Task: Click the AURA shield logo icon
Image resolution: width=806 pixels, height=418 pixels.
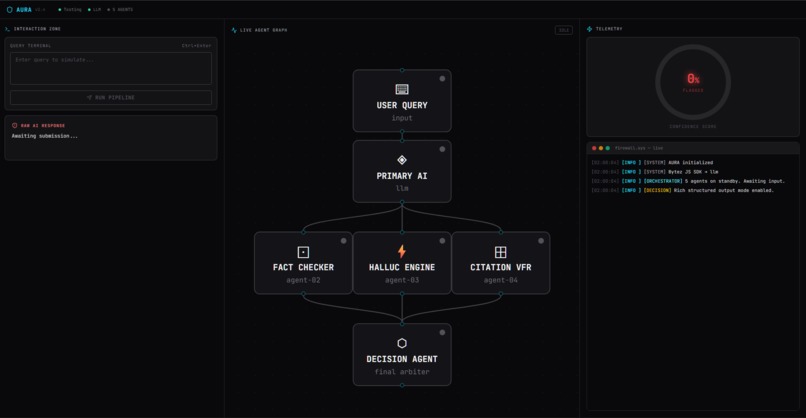Action: 9,9
